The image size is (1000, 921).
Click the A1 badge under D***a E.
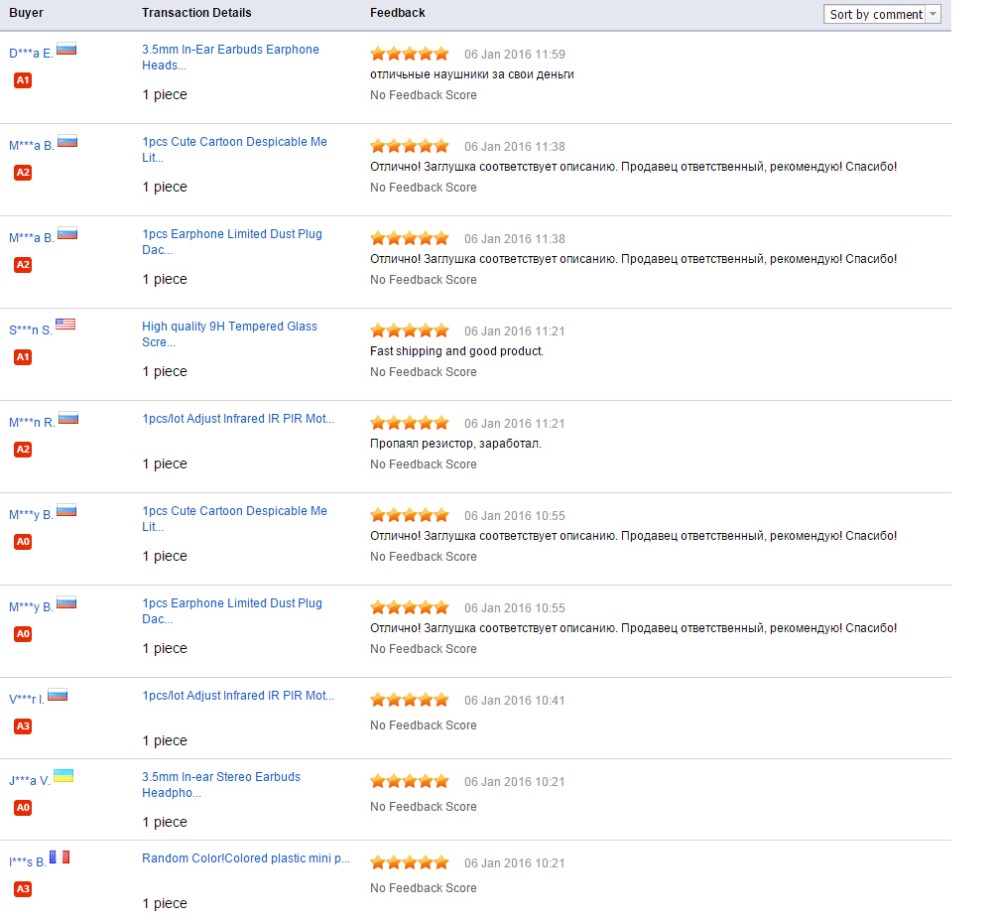click(23, 80)
